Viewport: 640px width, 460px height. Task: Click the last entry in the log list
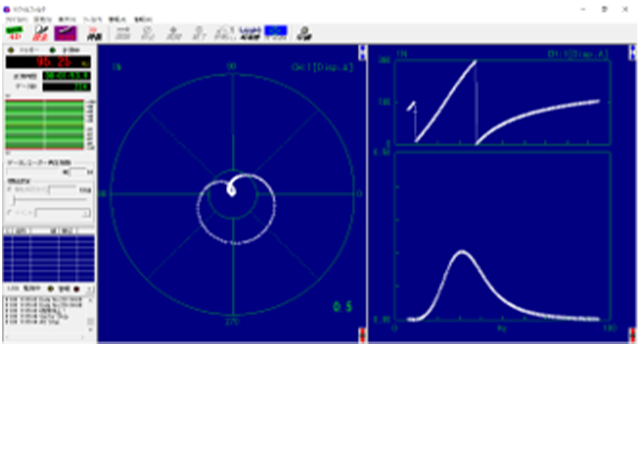(x=33, y=322)
